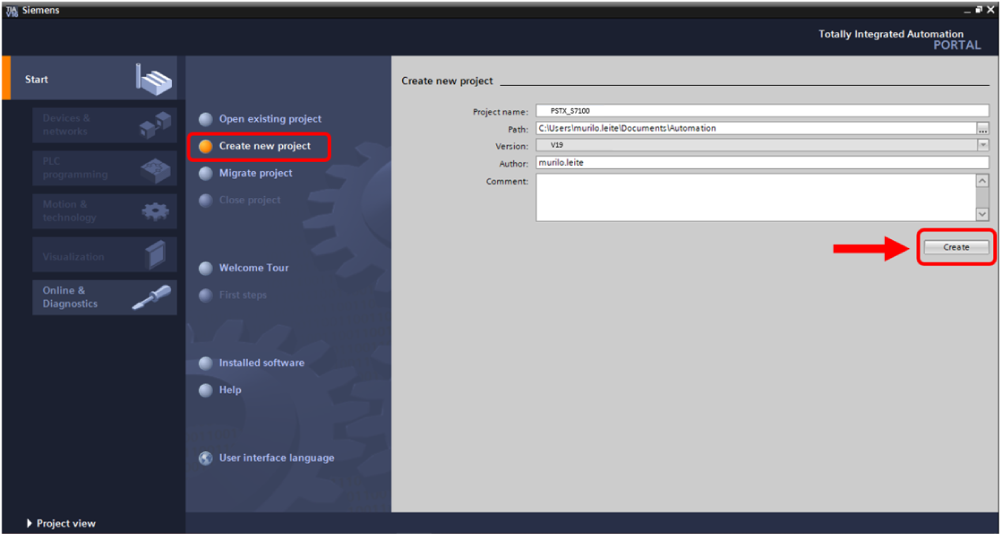Click Close project entry
The height and width of the screenshot is (534, 1000).
250,200
